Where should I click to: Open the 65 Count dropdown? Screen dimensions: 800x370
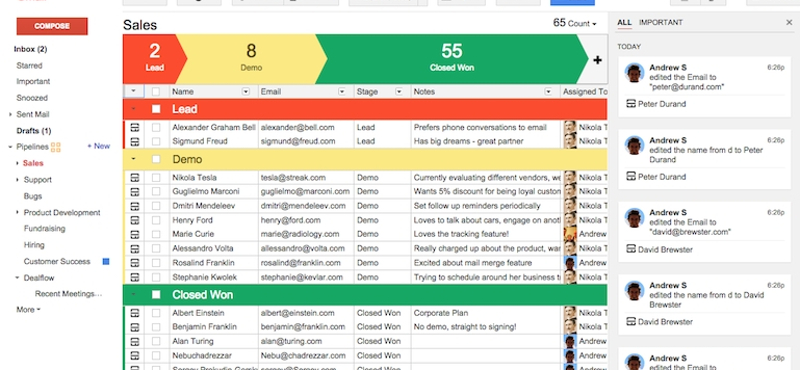tap(575, 23)
